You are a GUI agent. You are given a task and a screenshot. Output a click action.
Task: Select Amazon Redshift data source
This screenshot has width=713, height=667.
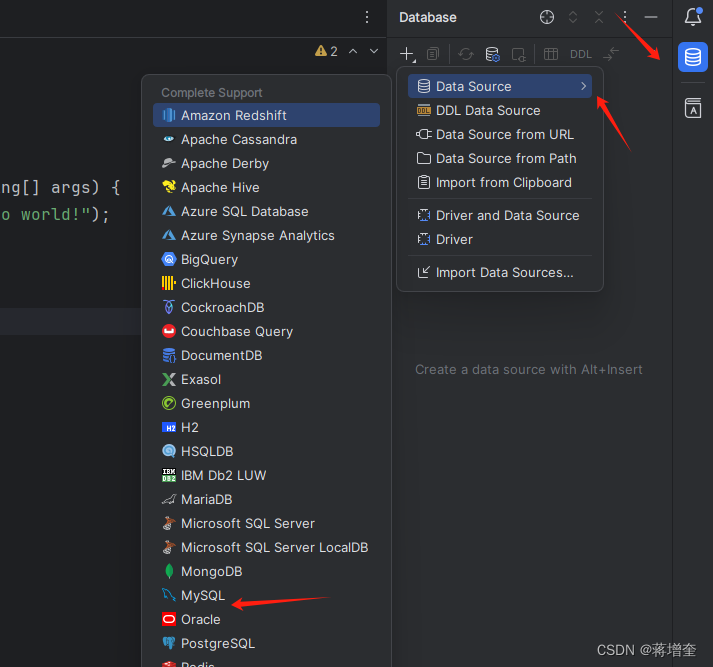pyautogui.click(x=266, y=115)
